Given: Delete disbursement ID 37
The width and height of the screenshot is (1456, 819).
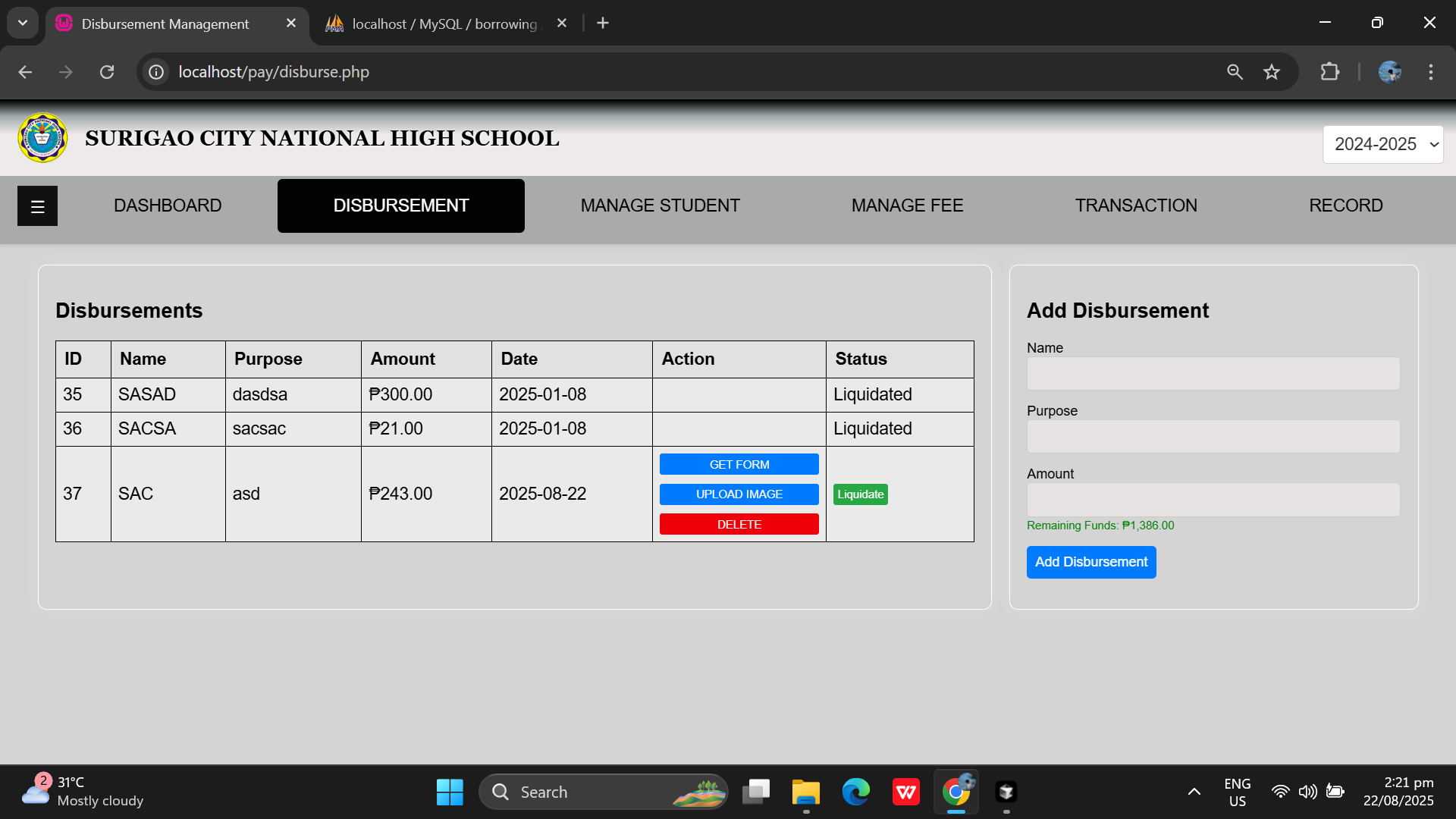Looking at the screenshot, I should tap(739, 524).
